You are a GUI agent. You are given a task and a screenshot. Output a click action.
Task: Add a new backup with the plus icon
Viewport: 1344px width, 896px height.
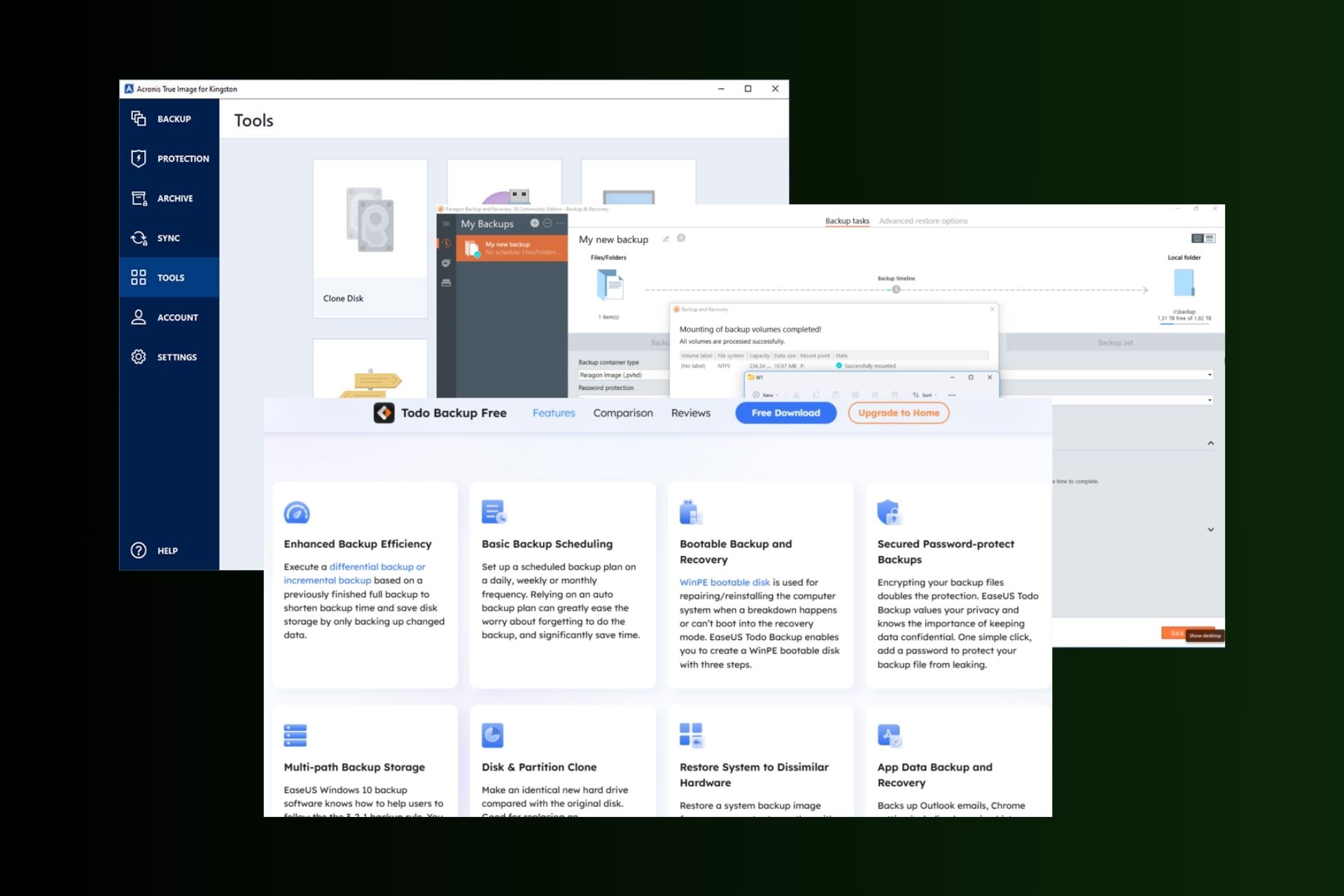(x=535, y=222)
